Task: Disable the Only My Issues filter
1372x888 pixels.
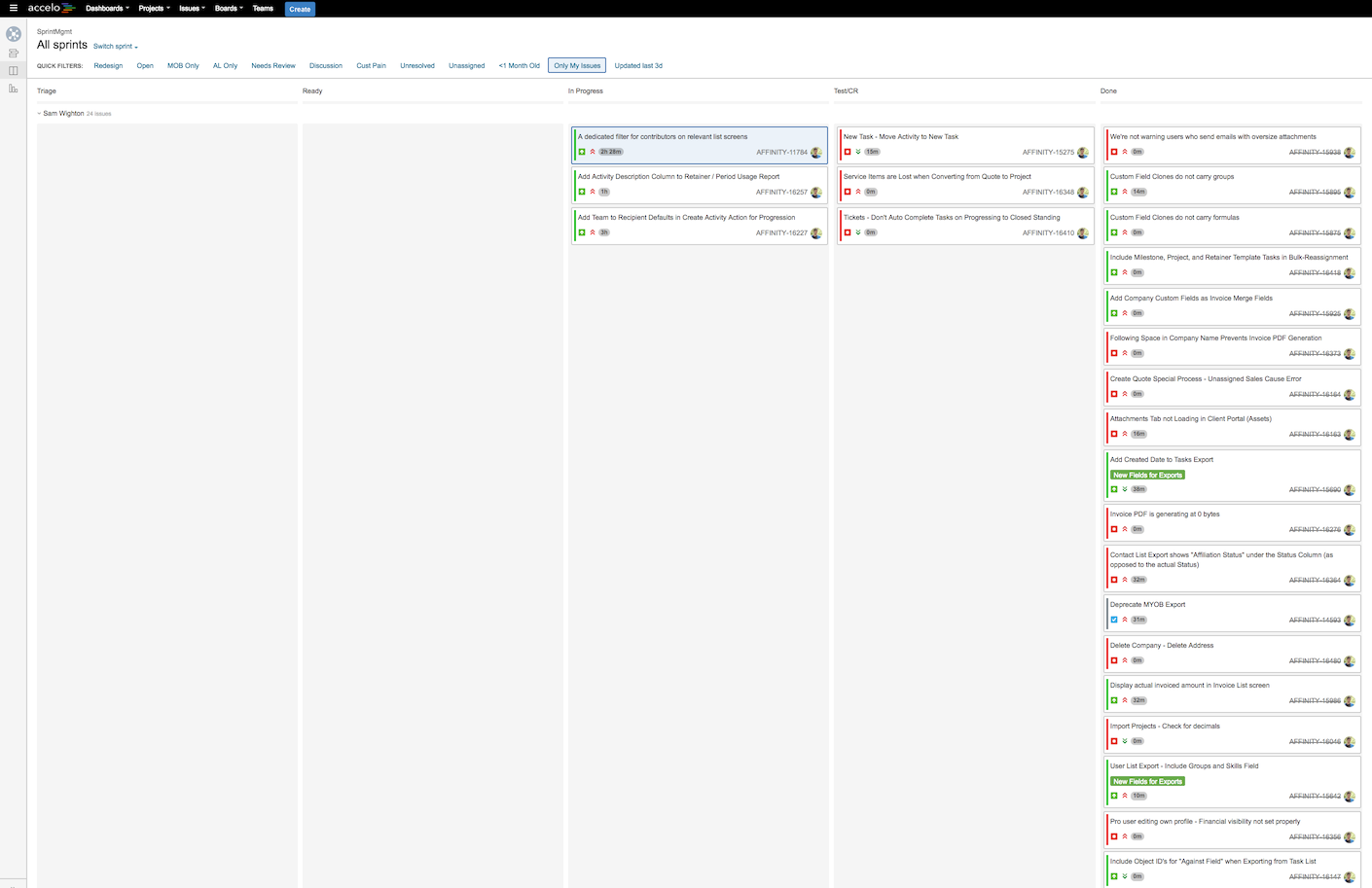Action: 576,65
